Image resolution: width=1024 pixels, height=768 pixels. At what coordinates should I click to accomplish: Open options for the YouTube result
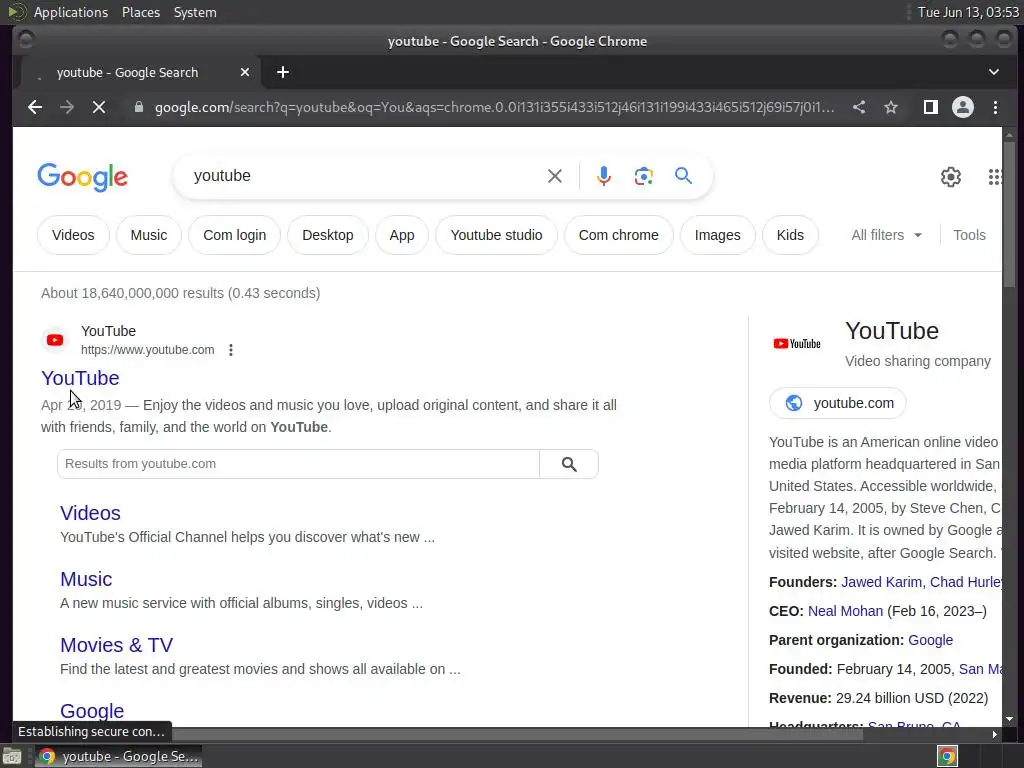[x=231, y=350]
